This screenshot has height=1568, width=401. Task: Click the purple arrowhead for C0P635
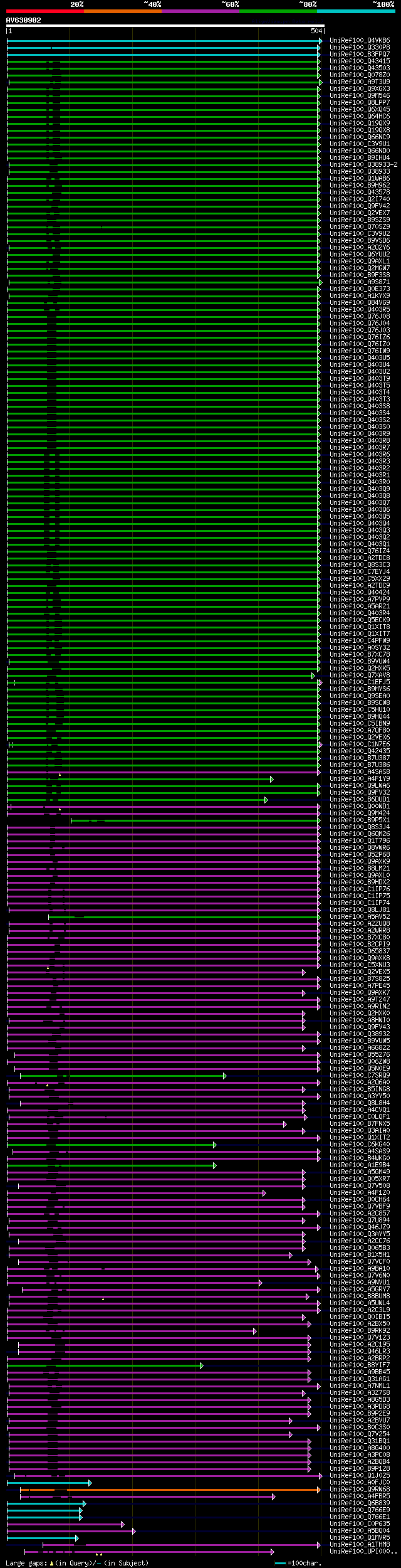pyautogui.click(x=122, y=1524)
